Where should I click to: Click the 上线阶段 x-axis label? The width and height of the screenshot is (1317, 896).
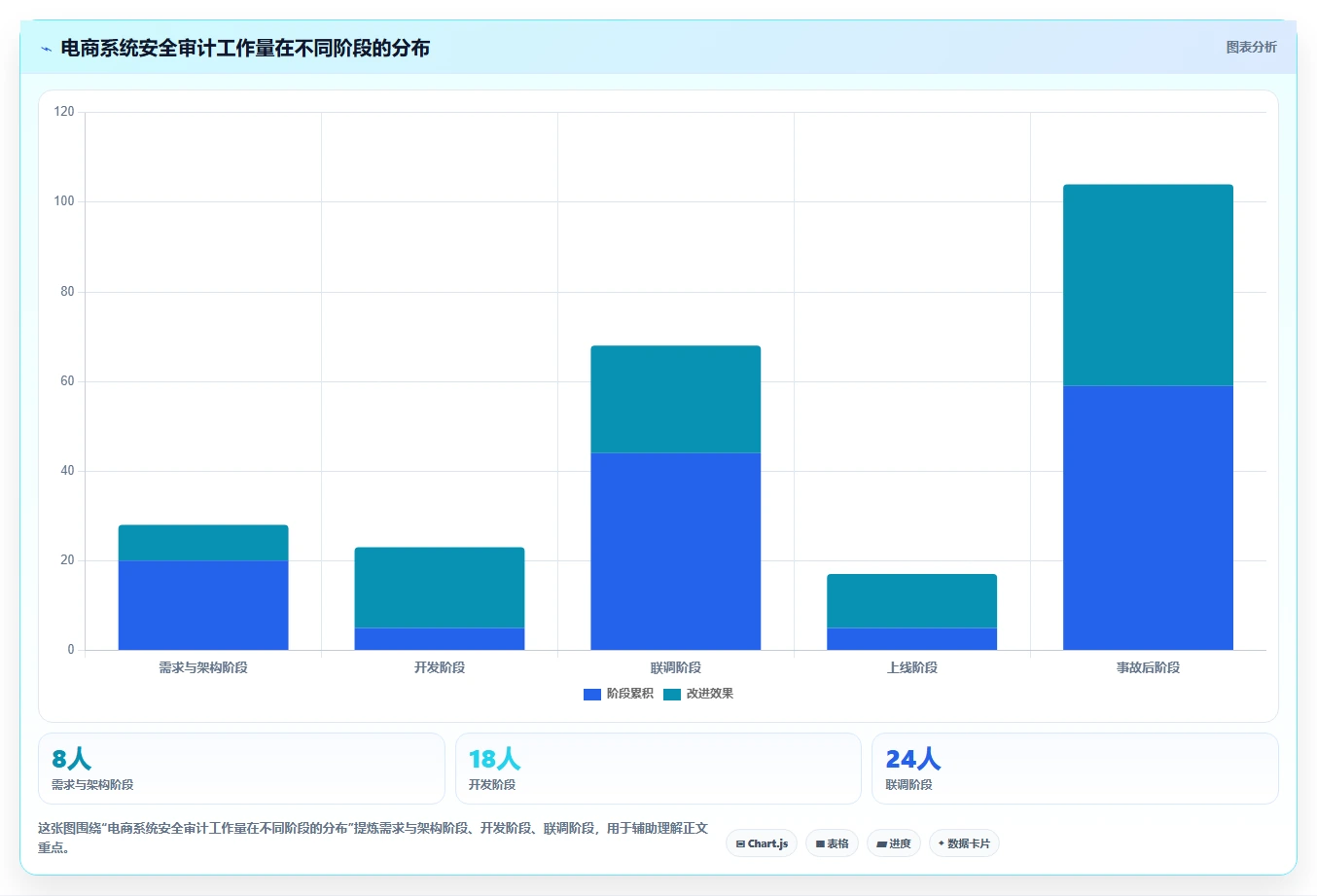point(912,667)
